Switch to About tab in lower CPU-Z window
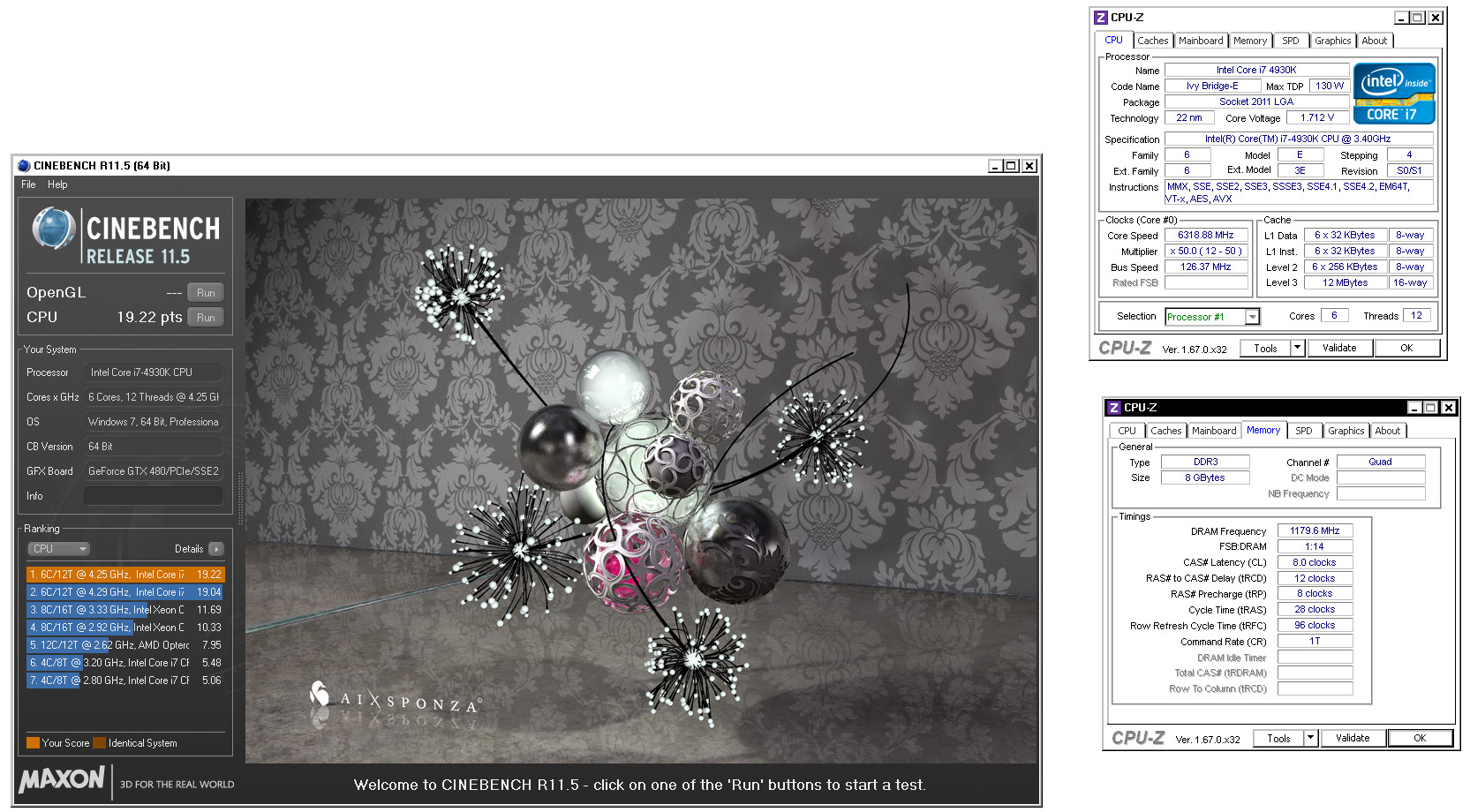 tap(1388, 431)
